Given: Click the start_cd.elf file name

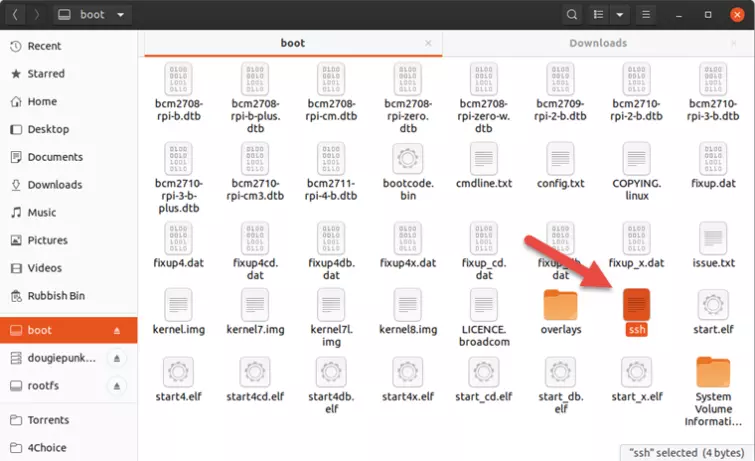Looking at the screenshot, I should pos(484,397).
